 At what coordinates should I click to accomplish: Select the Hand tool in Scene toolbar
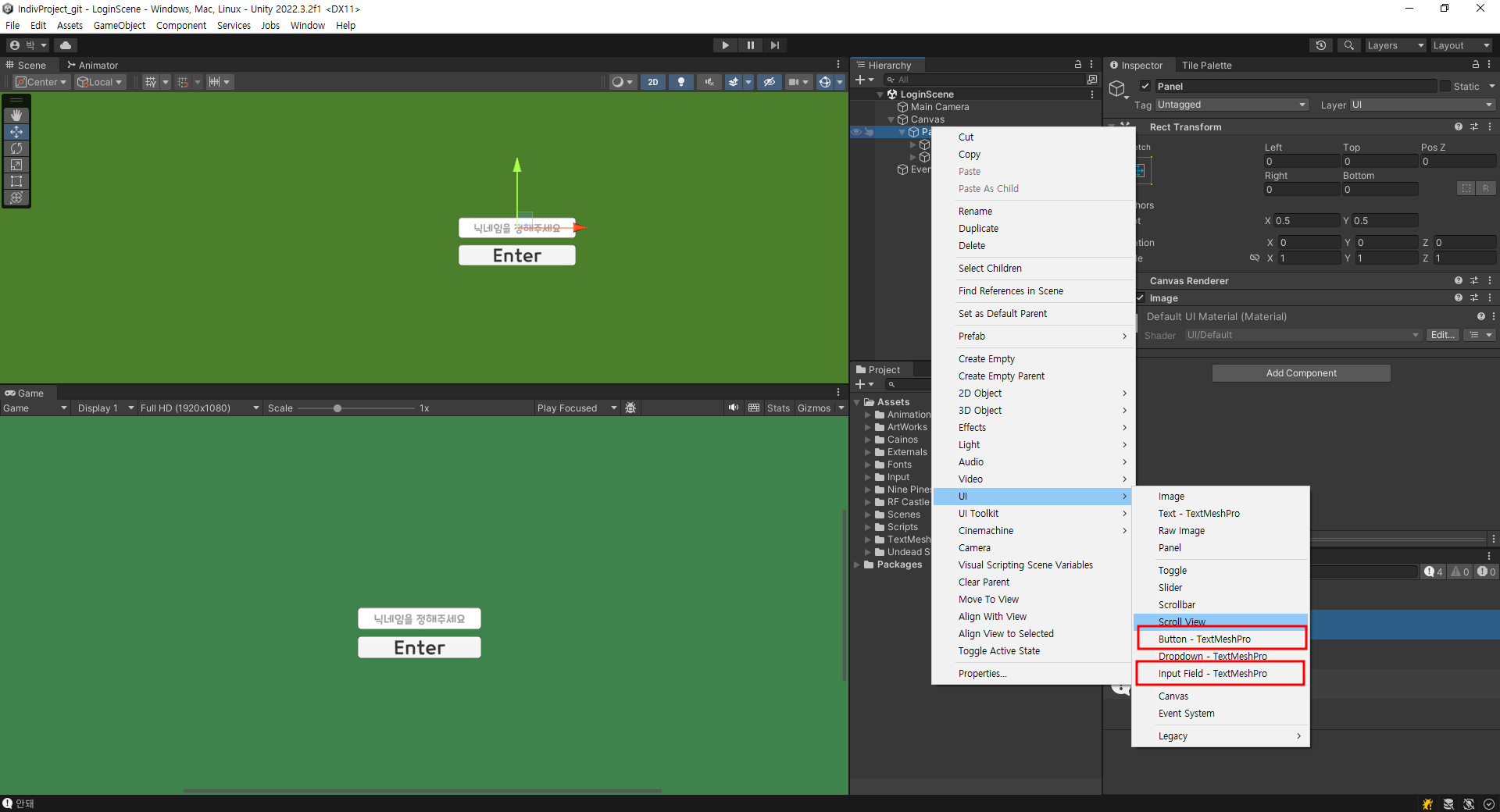coord(16,116)
